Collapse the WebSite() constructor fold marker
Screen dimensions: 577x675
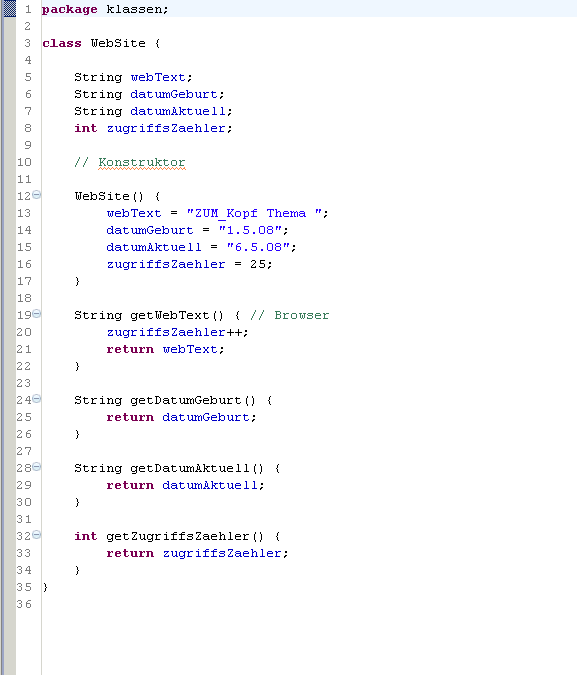[x=37, y=195]
